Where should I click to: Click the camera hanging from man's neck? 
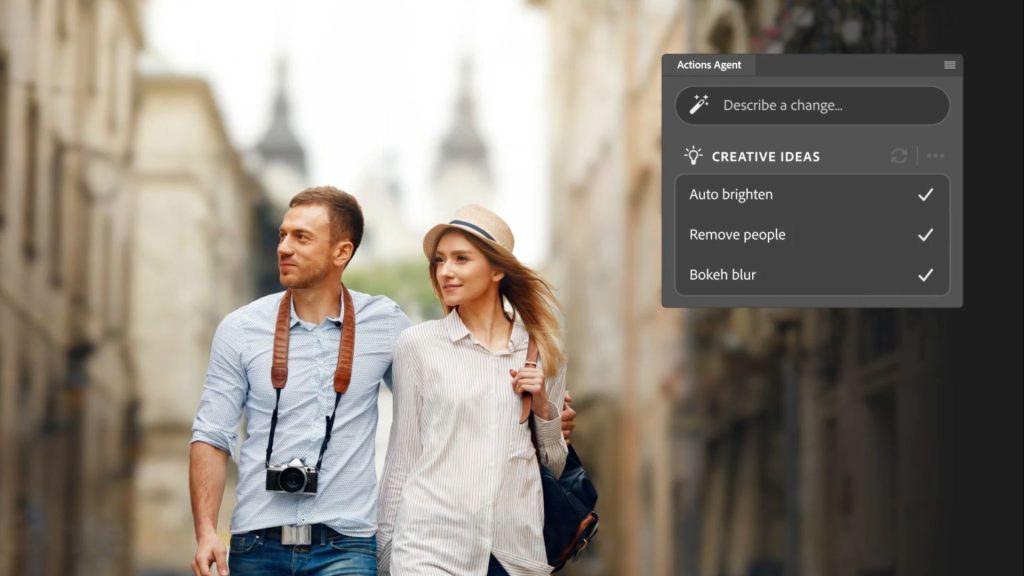tap(291, 477)
